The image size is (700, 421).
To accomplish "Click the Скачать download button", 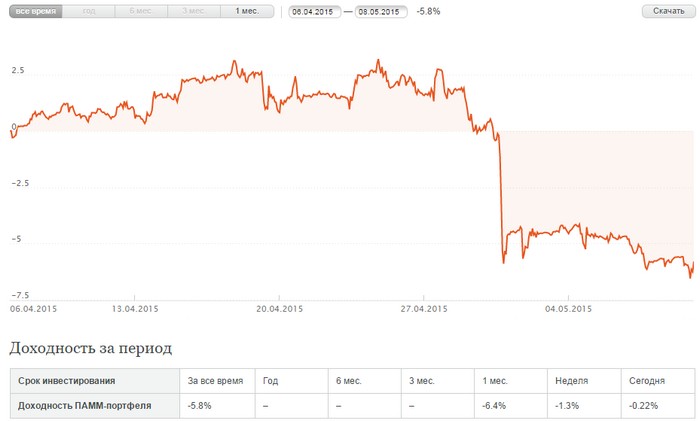I will point(668,11).
